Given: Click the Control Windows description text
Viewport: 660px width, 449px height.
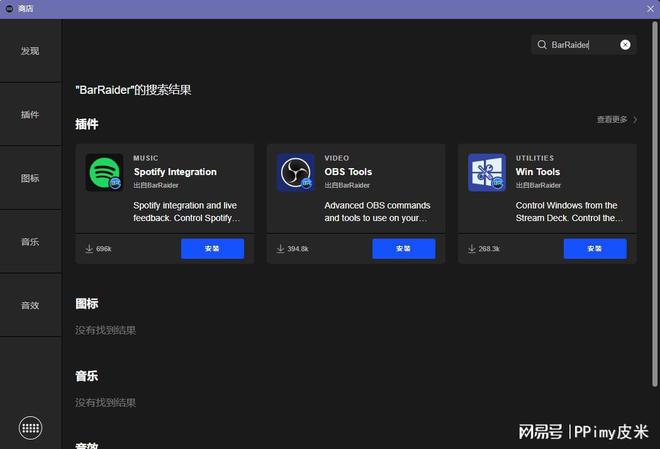Looking at the screenshot, I should point(569,212).
